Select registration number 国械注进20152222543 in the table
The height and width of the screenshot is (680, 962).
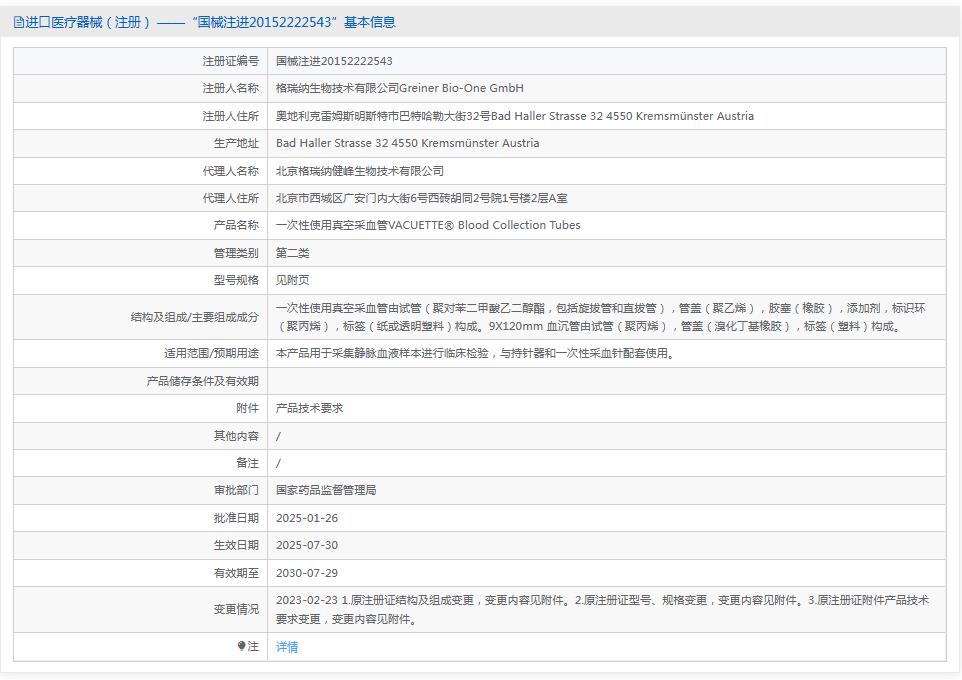pyautogui.click(x=334, y=61)
